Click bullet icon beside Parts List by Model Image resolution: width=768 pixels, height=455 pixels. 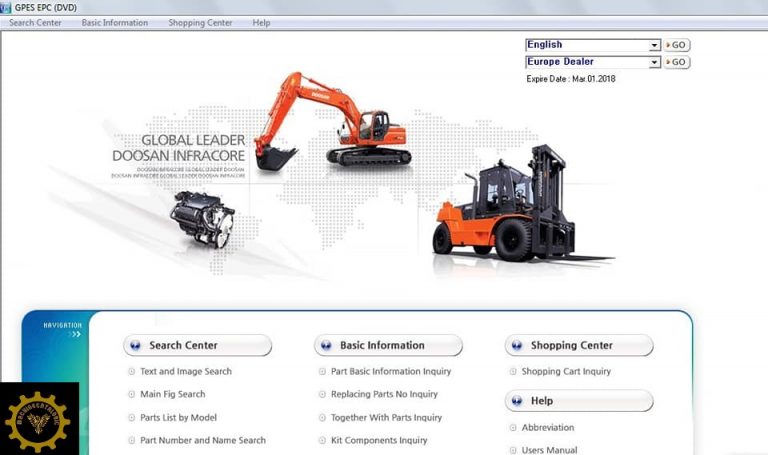131,418
